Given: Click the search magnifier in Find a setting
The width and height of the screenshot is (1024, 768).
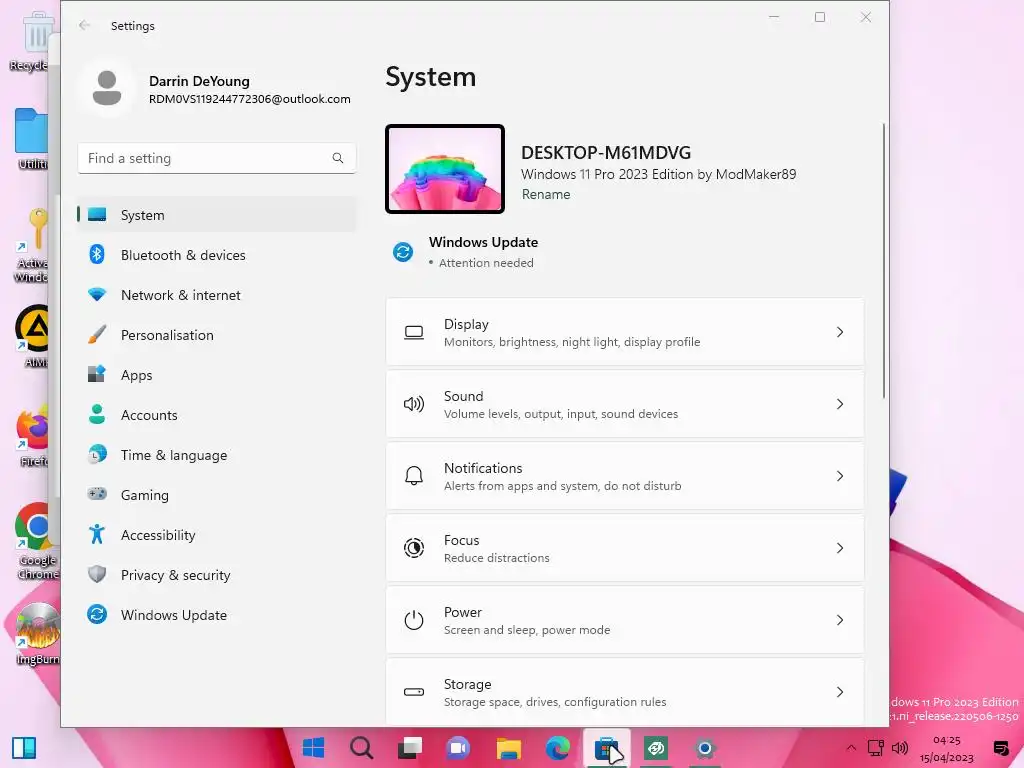Looking at the screenshot, I should click(338, 158).
